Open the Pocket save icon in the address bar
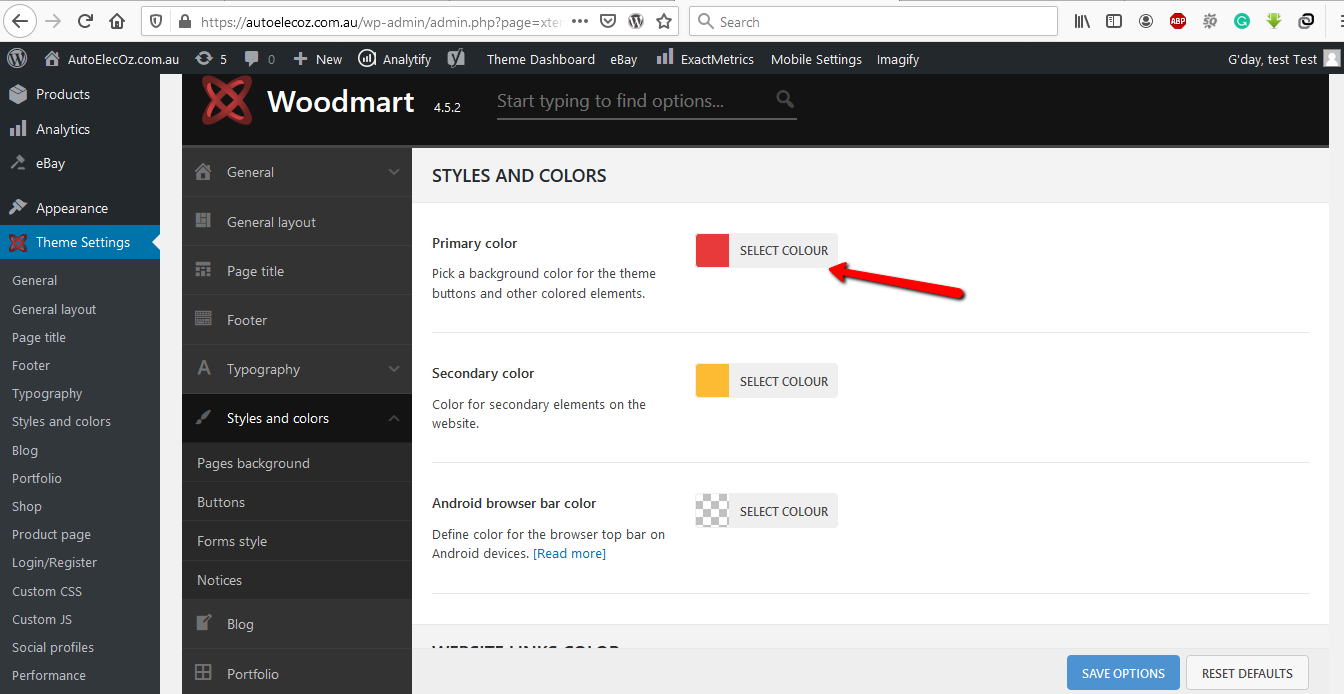 pyautogui.click(x=609, y=21)
